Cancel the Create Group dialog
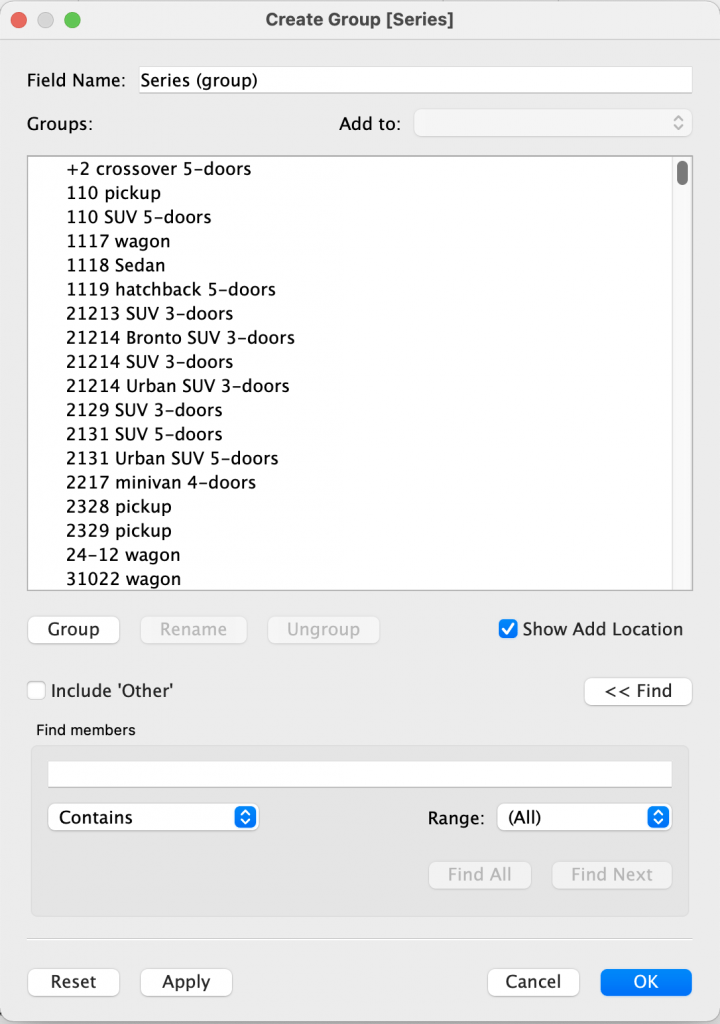Screen dimensions: 720x1024 (533, 982)
